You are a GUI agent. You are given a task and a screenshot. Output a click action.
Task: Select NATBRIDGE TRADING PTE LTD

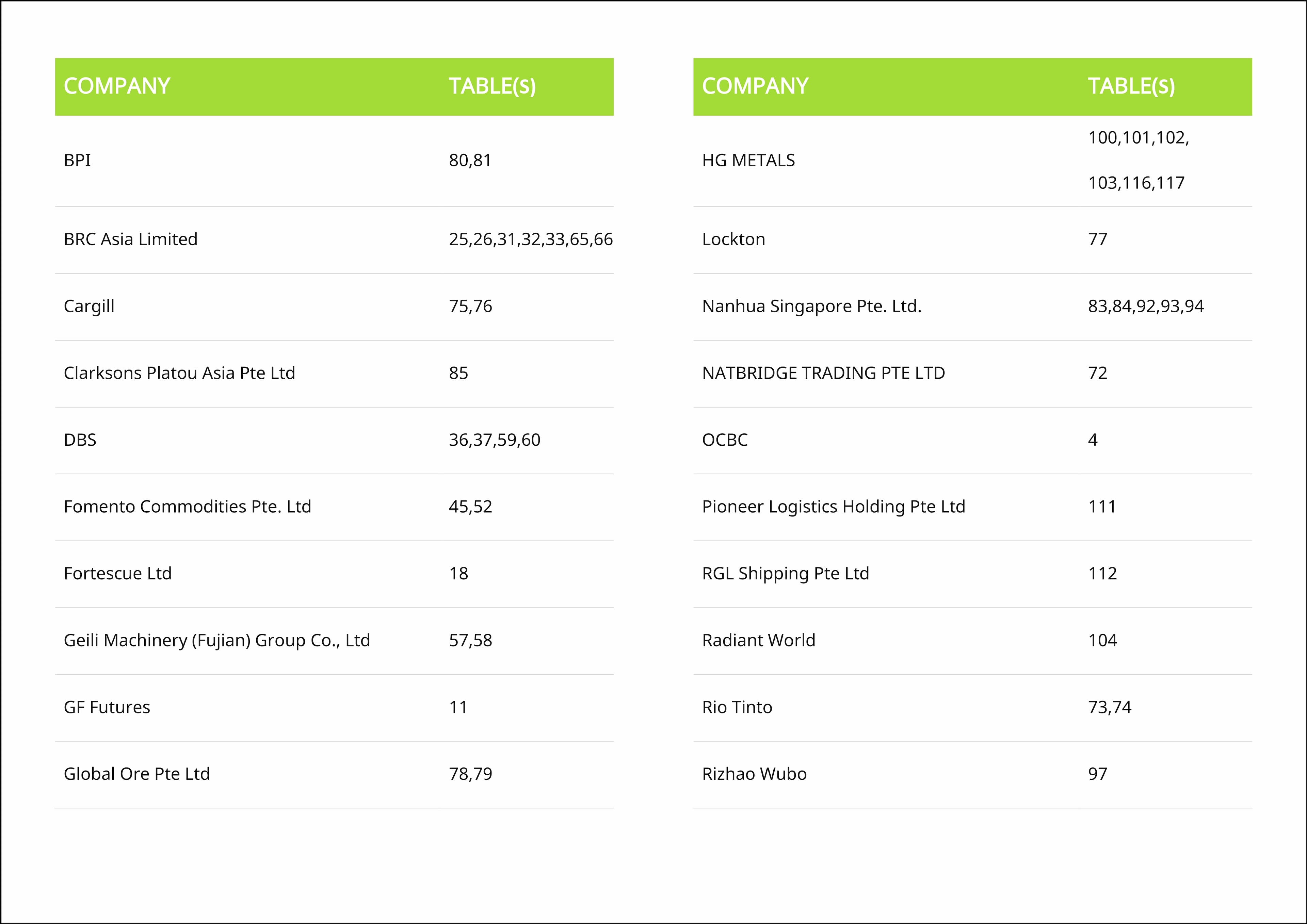coord(824,373)
